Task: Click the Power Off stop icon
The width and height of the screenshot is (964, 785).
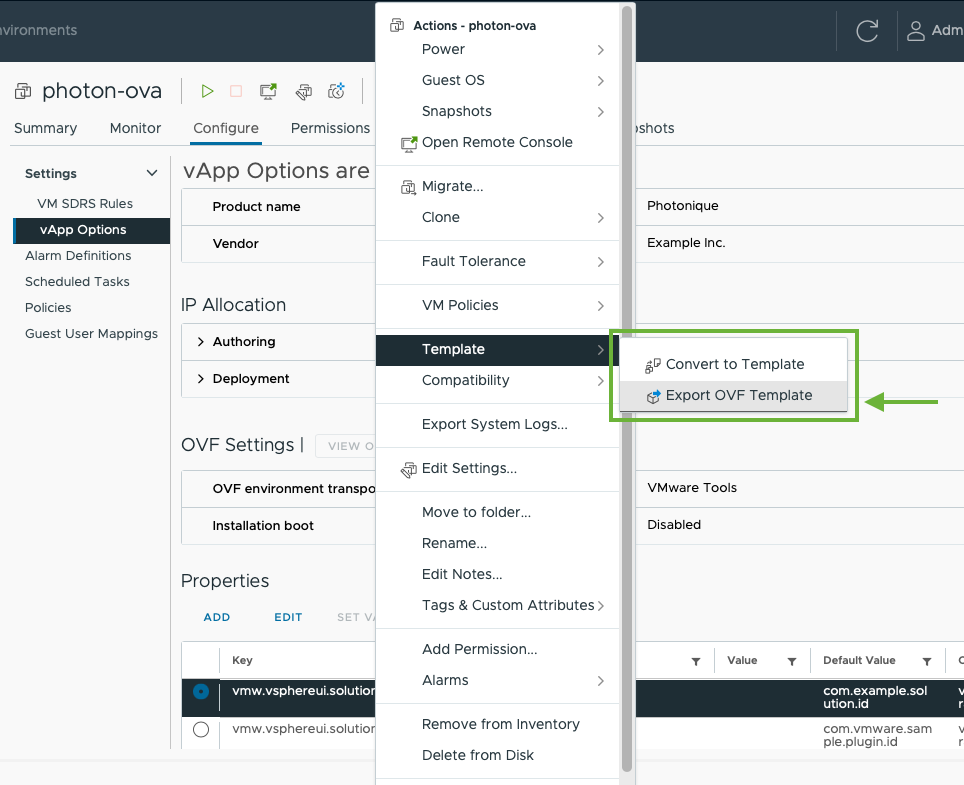Action: click(235, 92)
